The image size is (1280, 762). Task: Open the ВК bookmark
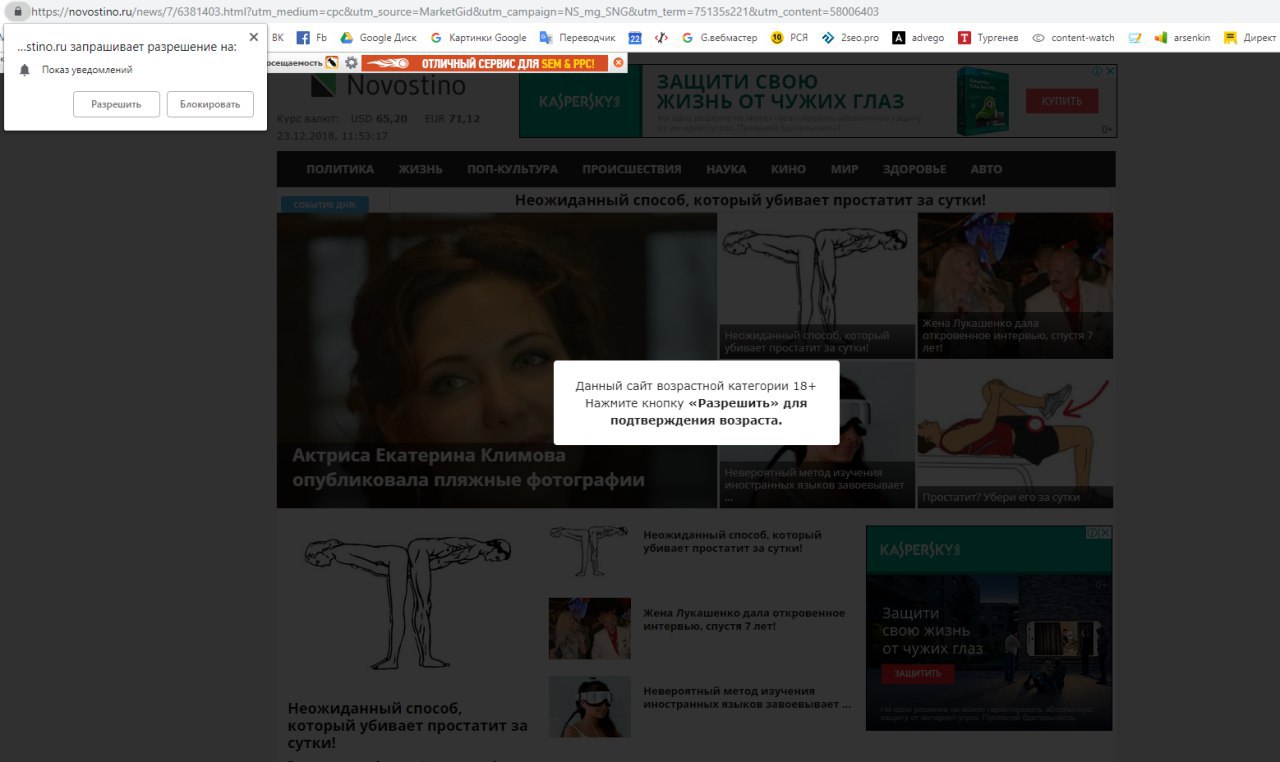coord(278,38)
